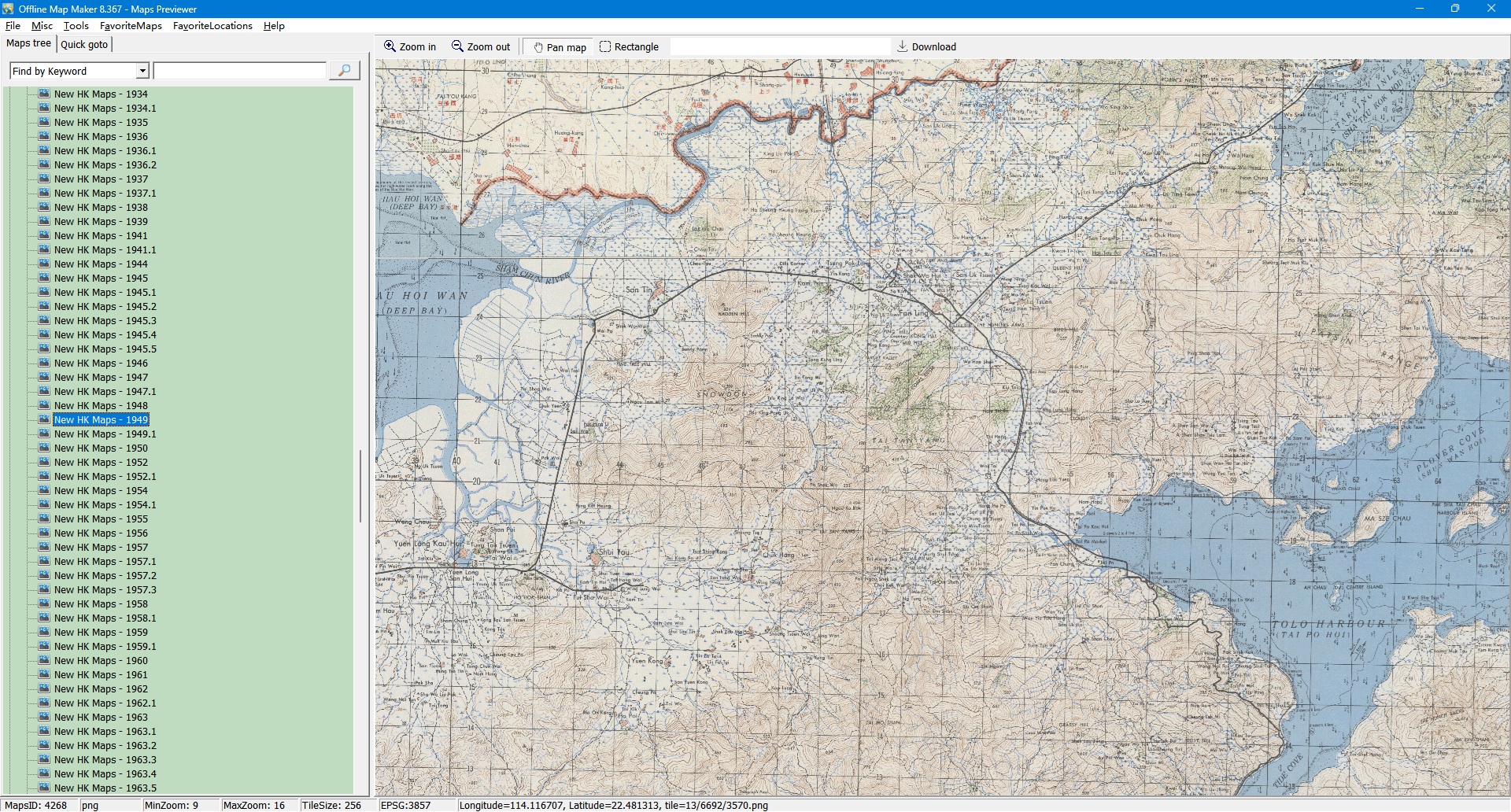
Task: Click map icon beside New HK Maps - 1934
Action: pyautogui.click(x=44, y=94)
